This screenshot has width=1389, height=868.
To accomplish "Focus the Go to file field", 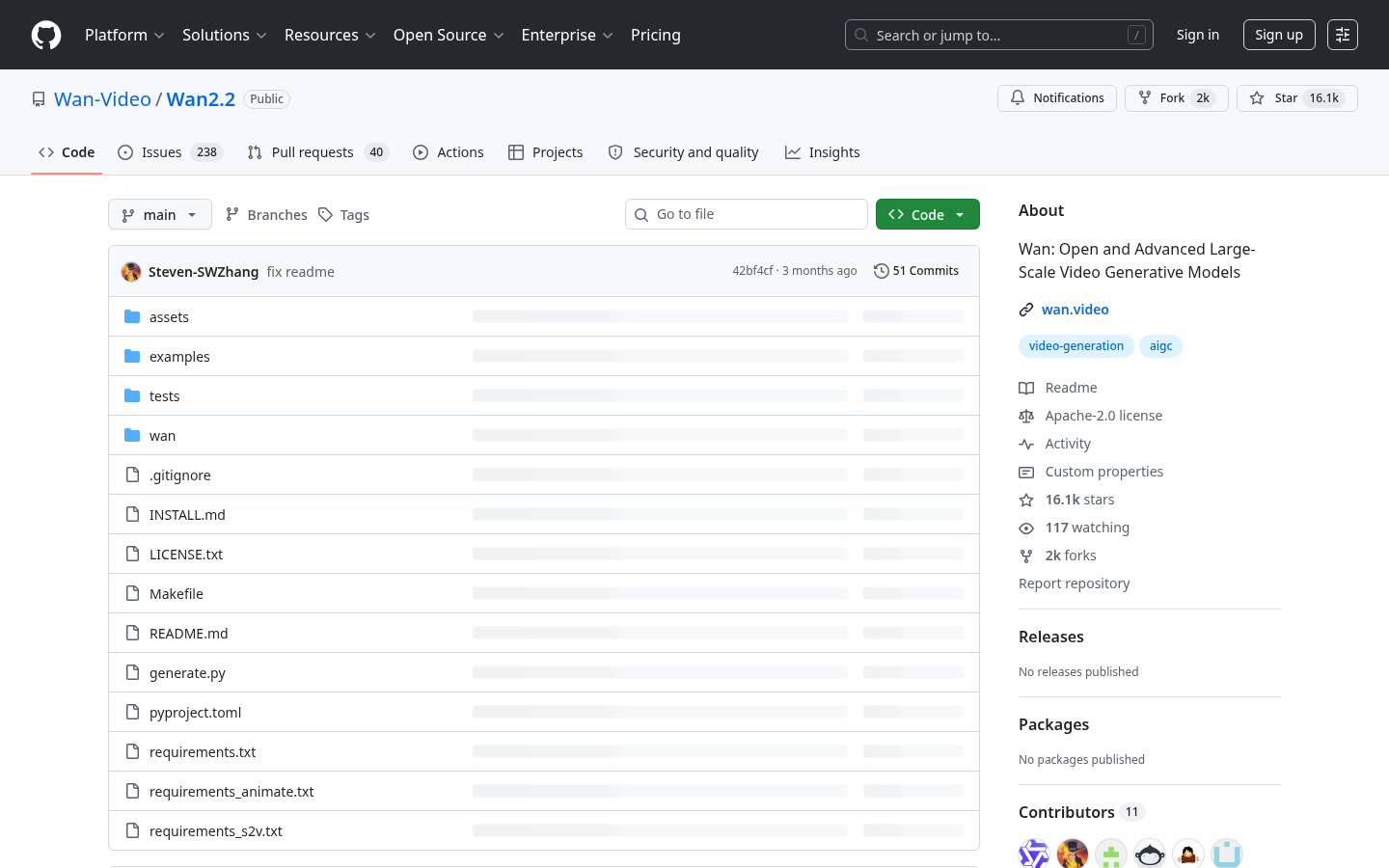I will [x=747, y=214].
